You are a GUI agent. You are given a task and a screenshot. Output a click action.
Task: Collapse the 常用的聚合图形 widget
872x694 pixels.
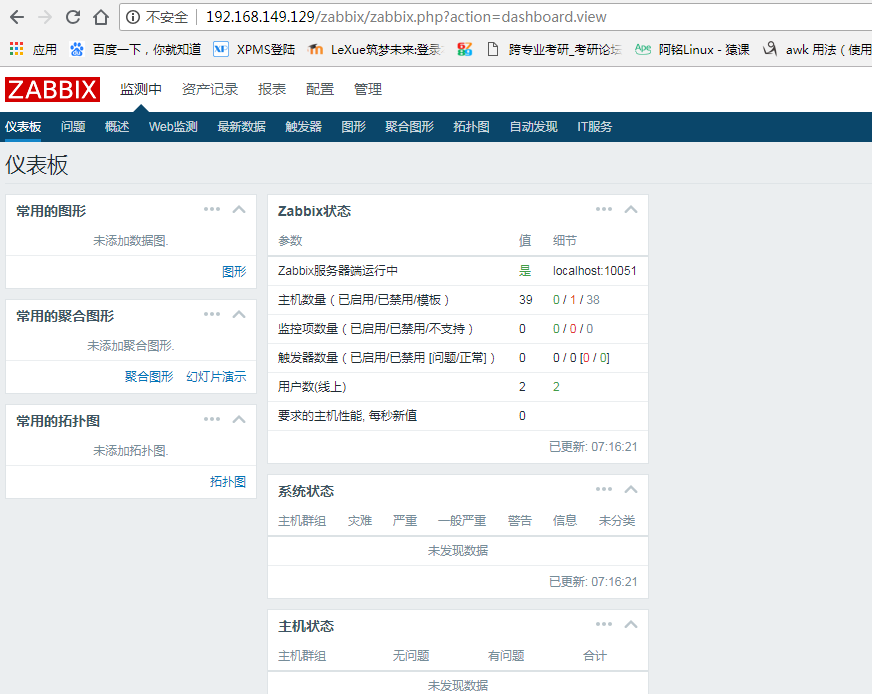[x=239, y=315]
